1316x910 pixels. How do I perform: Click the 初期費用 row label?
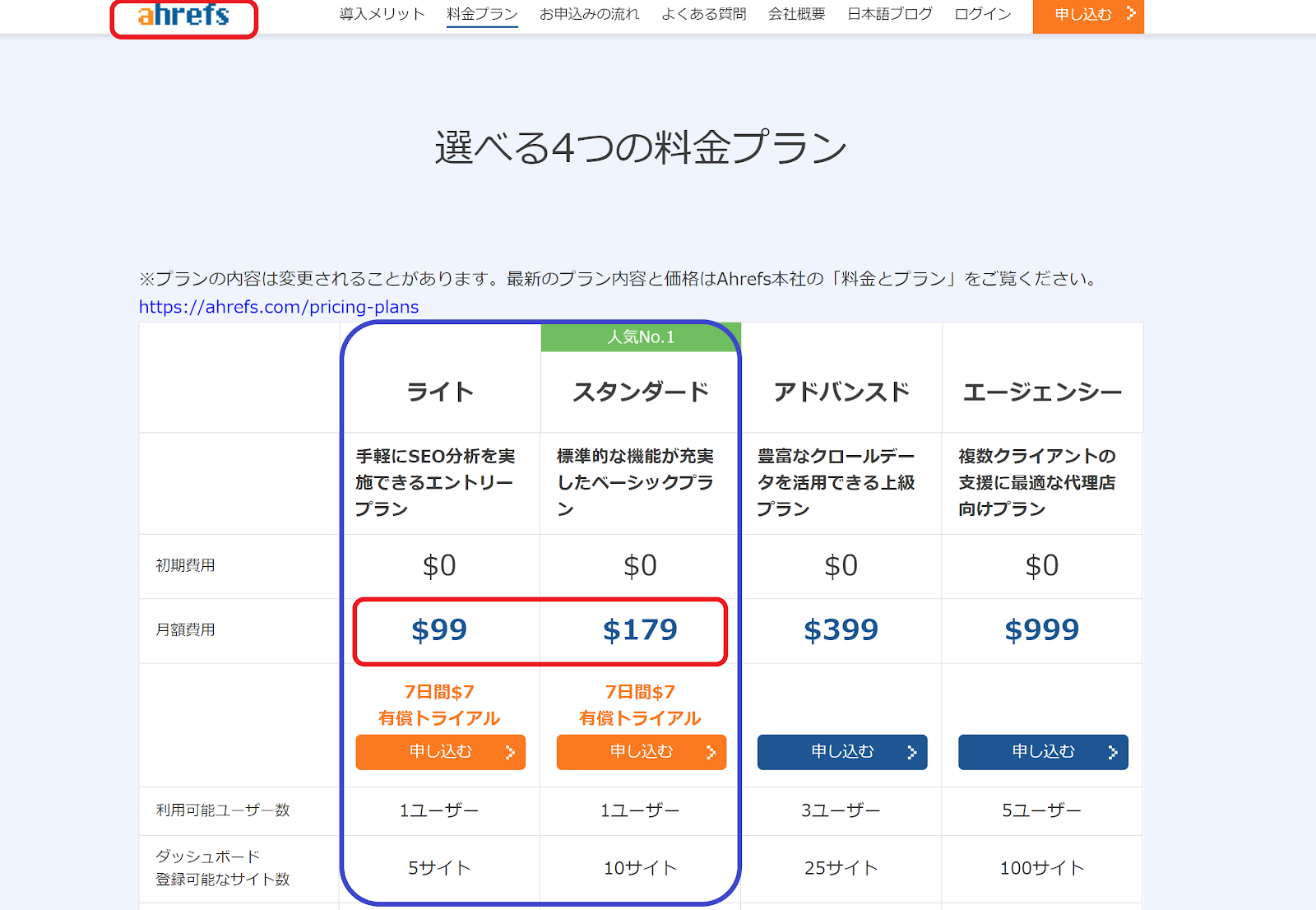[x=186, y=565]
